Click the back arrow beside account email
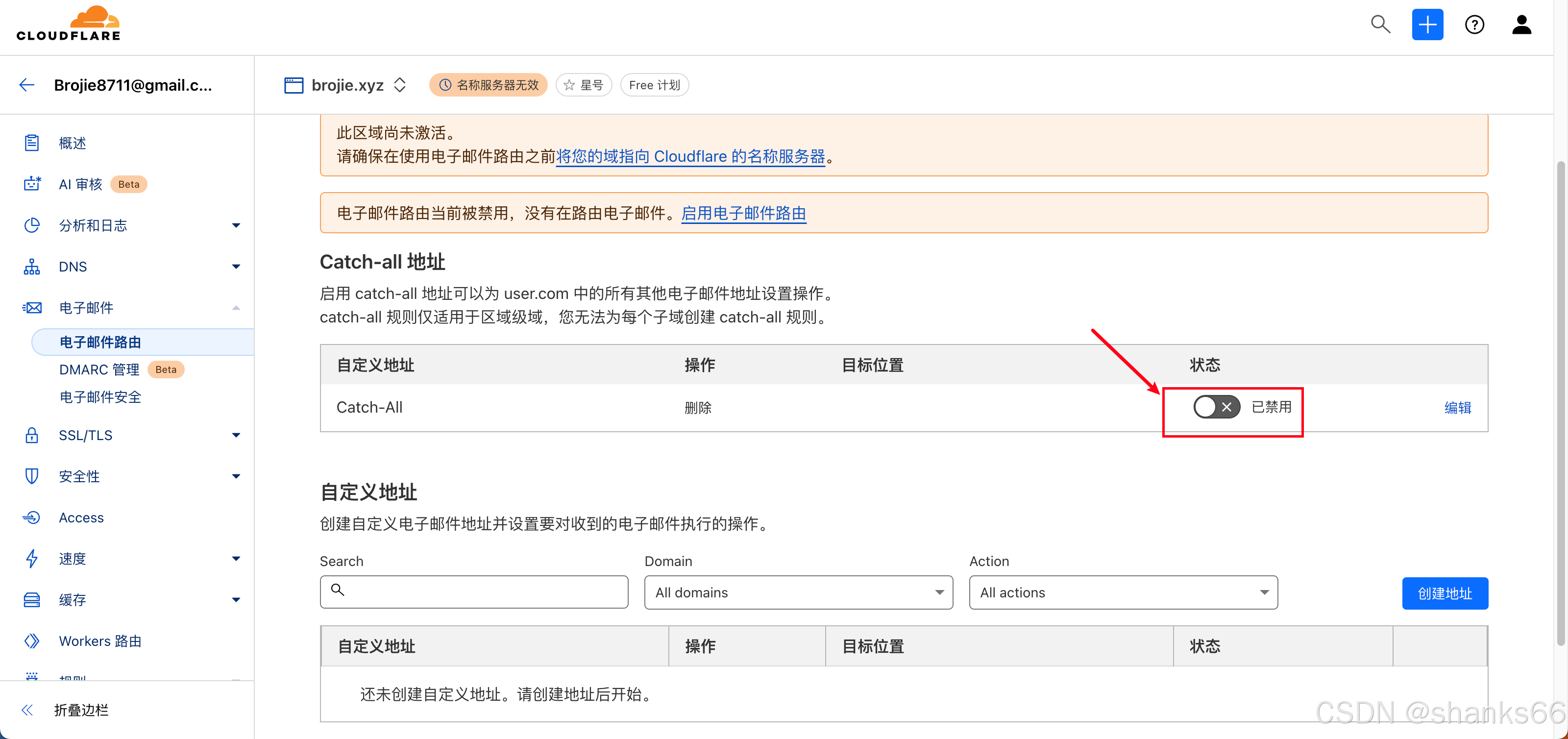This screenshot has height=739, width=1568. (27, 85)
